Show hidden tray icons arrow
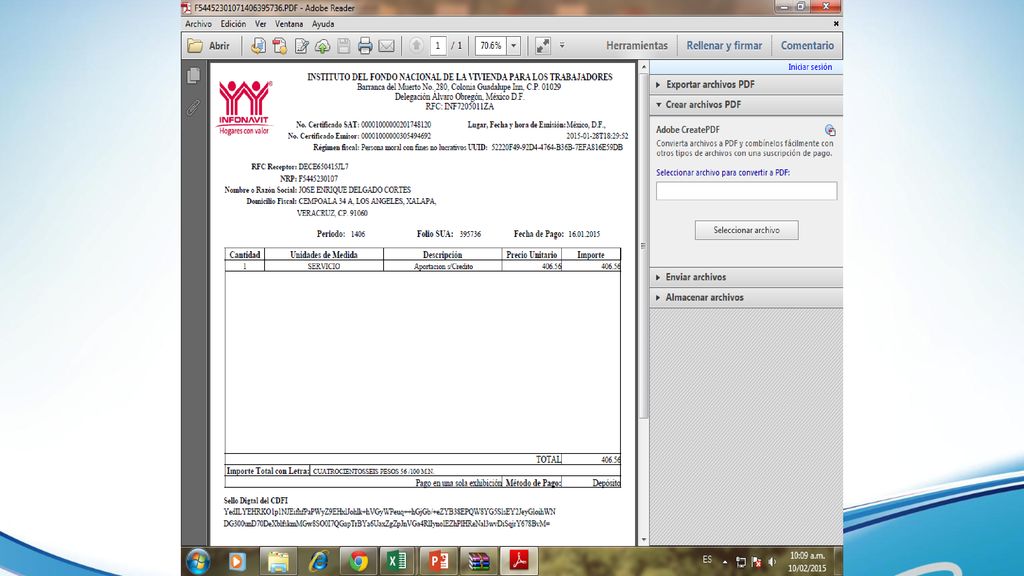The image size is (1024, 576). [725, 562]
